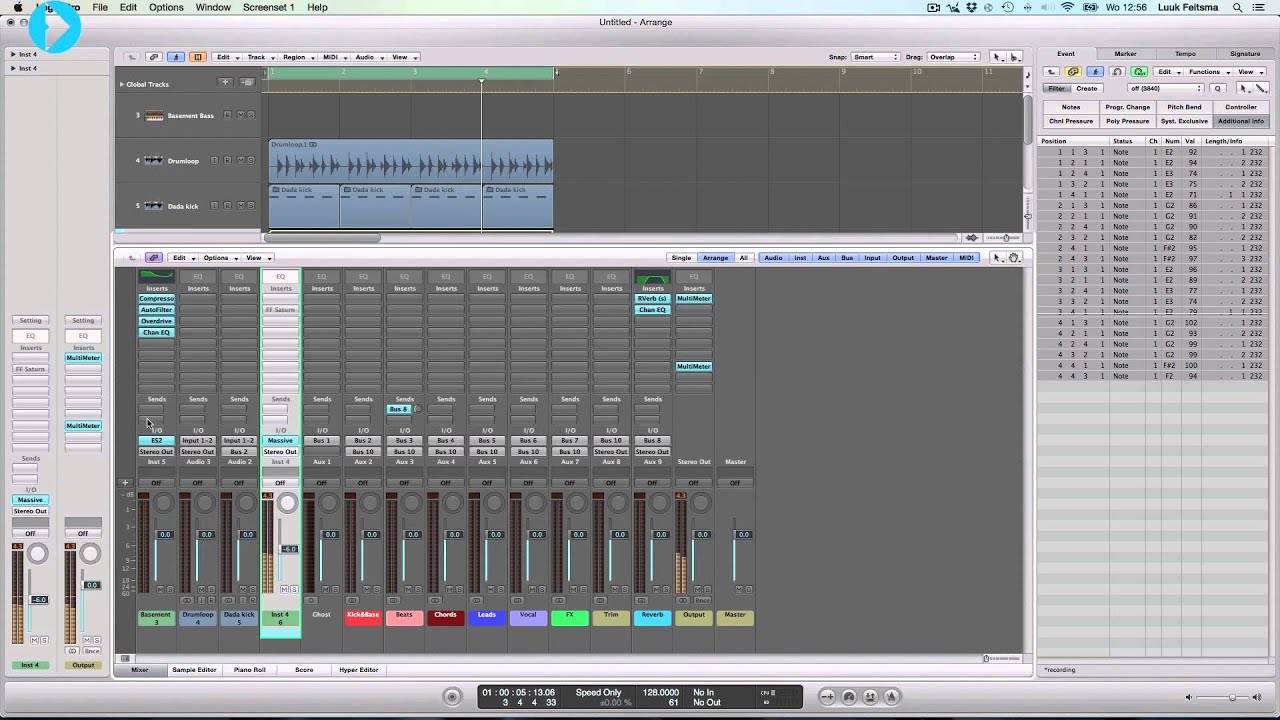Viewport: 1280px width, 720px height.
Task: Click the Event List hierarchy back arrow
Action: tap(1051, 72)
